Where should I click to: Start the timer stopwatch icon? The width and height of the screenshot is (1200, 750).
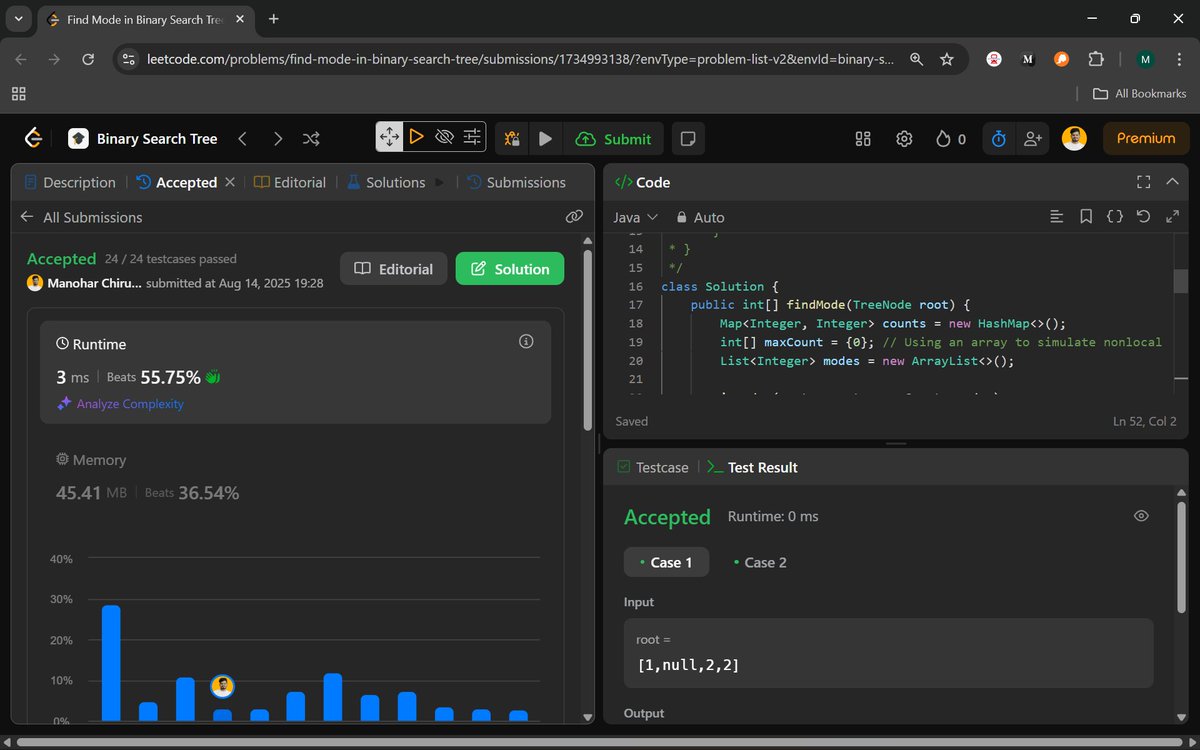click(x=998, y=139)
